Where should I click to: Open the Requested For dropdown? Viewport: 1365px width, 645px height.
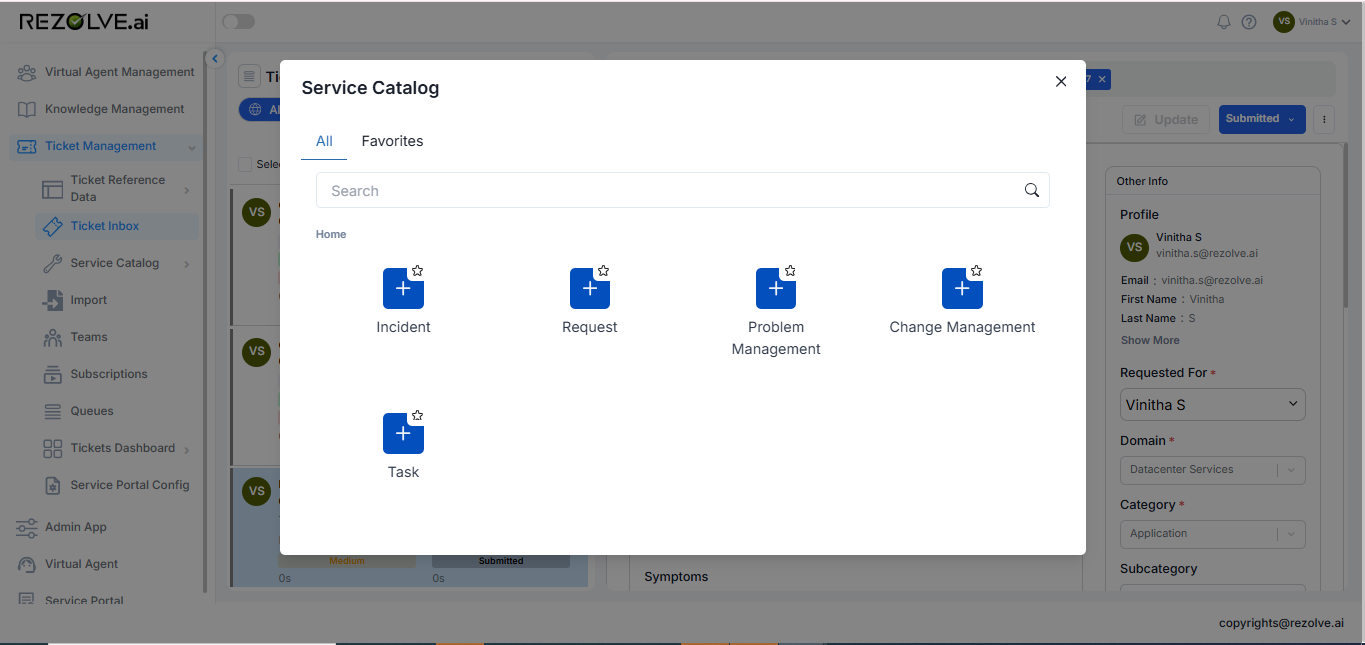(1213, 404)
